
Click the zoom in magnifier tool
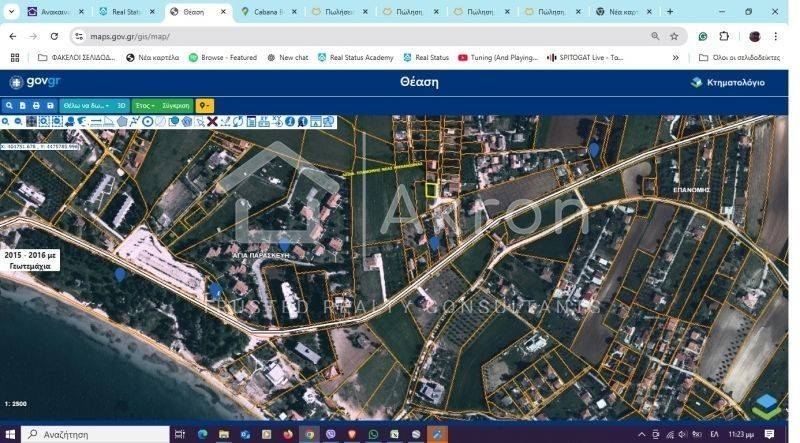click(x=6, y=122)
